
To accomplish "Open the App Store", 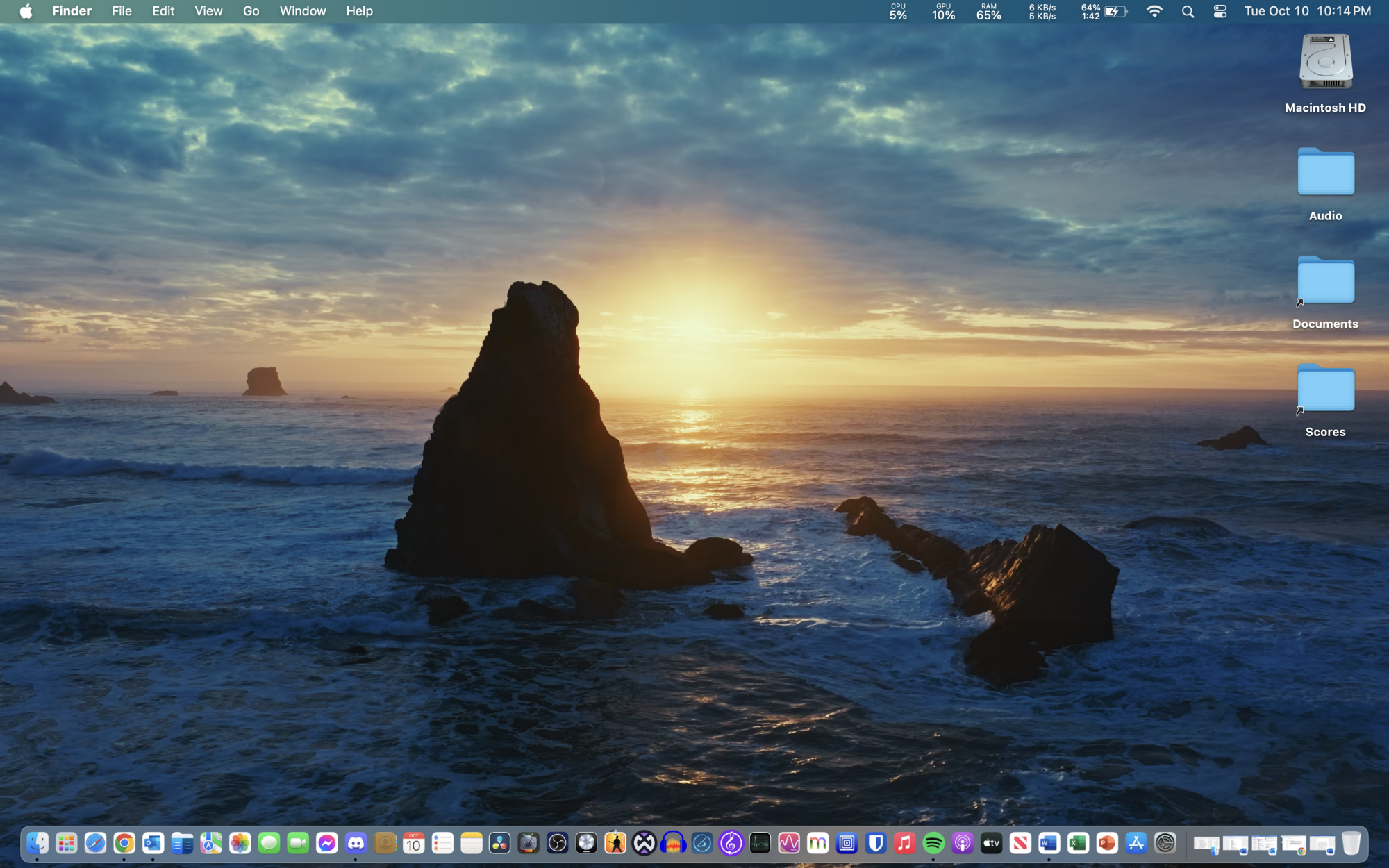I will [x=1137, y=842].
